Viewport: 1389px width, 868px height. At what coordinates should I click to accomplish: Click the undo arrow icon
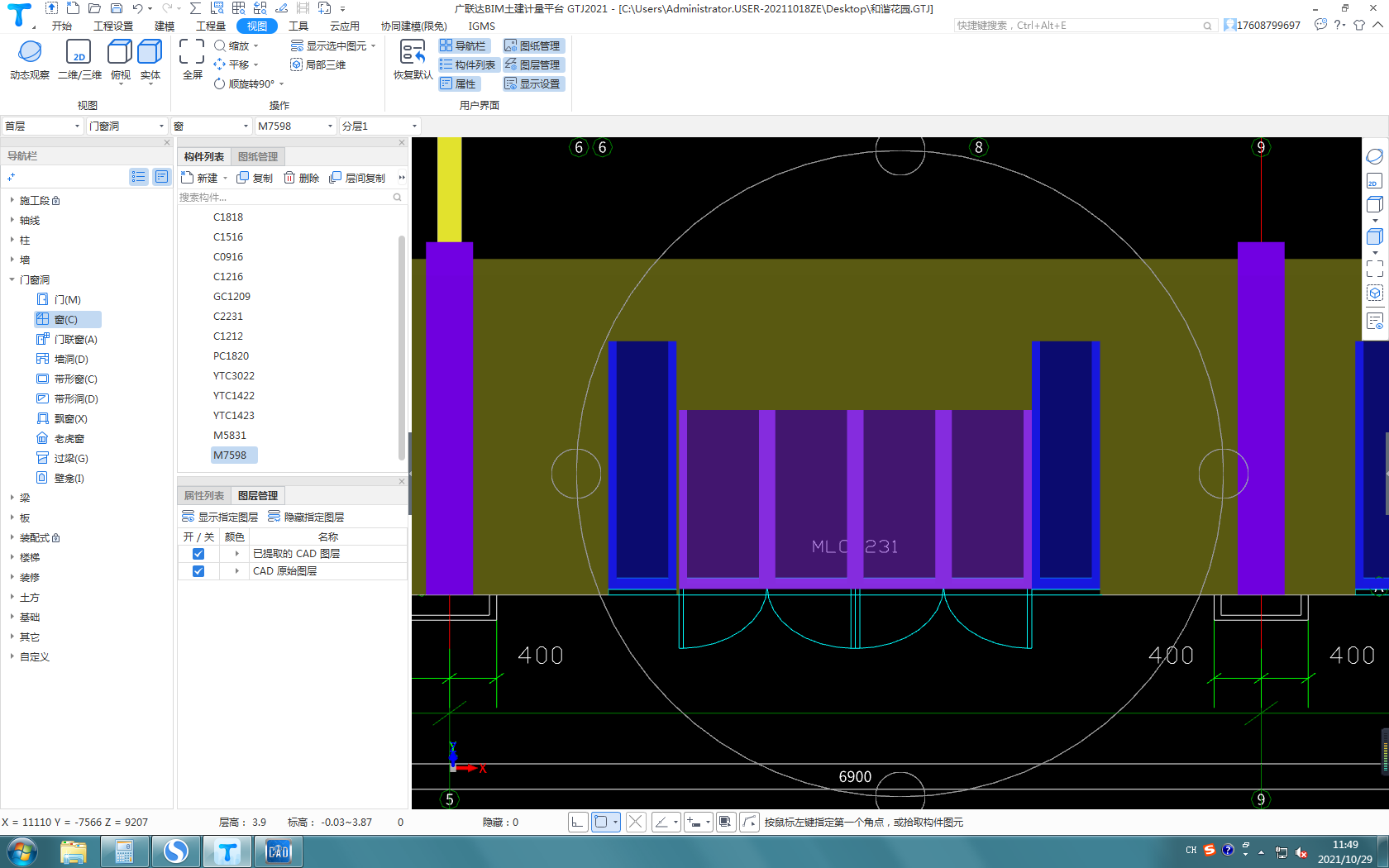pos(137,8)
